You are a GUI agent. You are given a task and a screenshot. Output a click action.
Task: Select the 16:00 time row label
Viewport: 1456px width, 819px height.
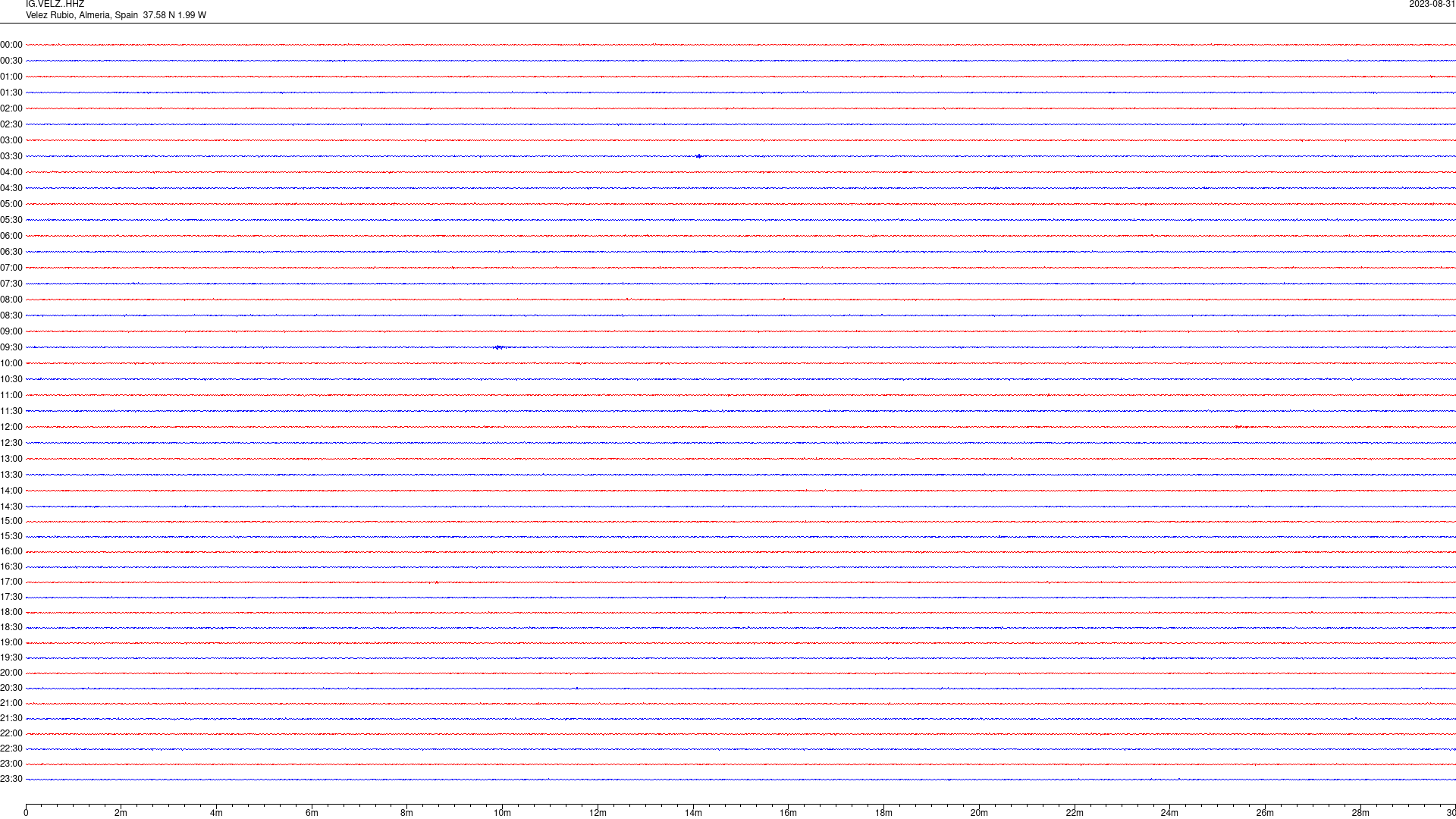(11, 551)
